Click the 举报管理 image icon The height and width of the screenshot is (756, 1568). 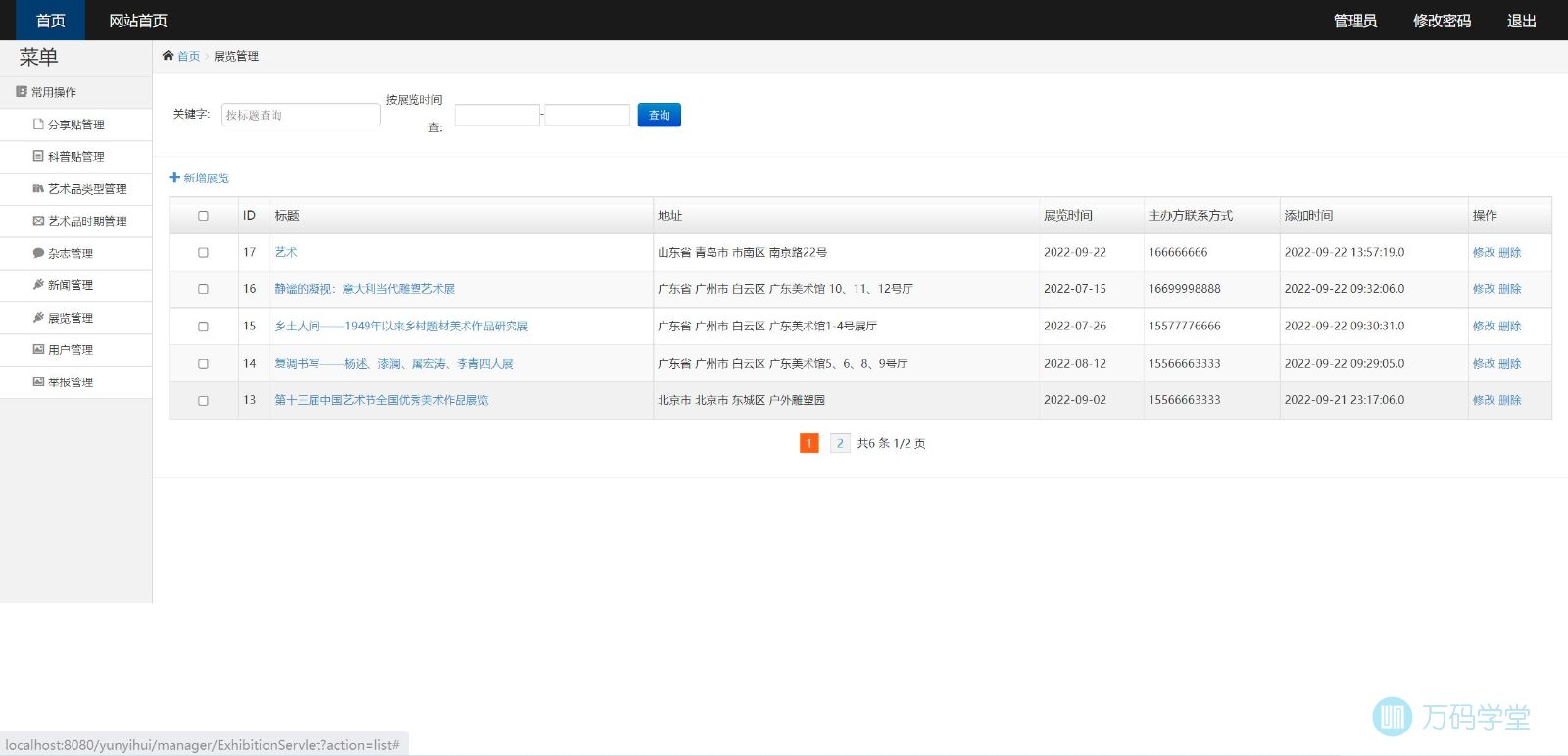click(x=38, y=381)
